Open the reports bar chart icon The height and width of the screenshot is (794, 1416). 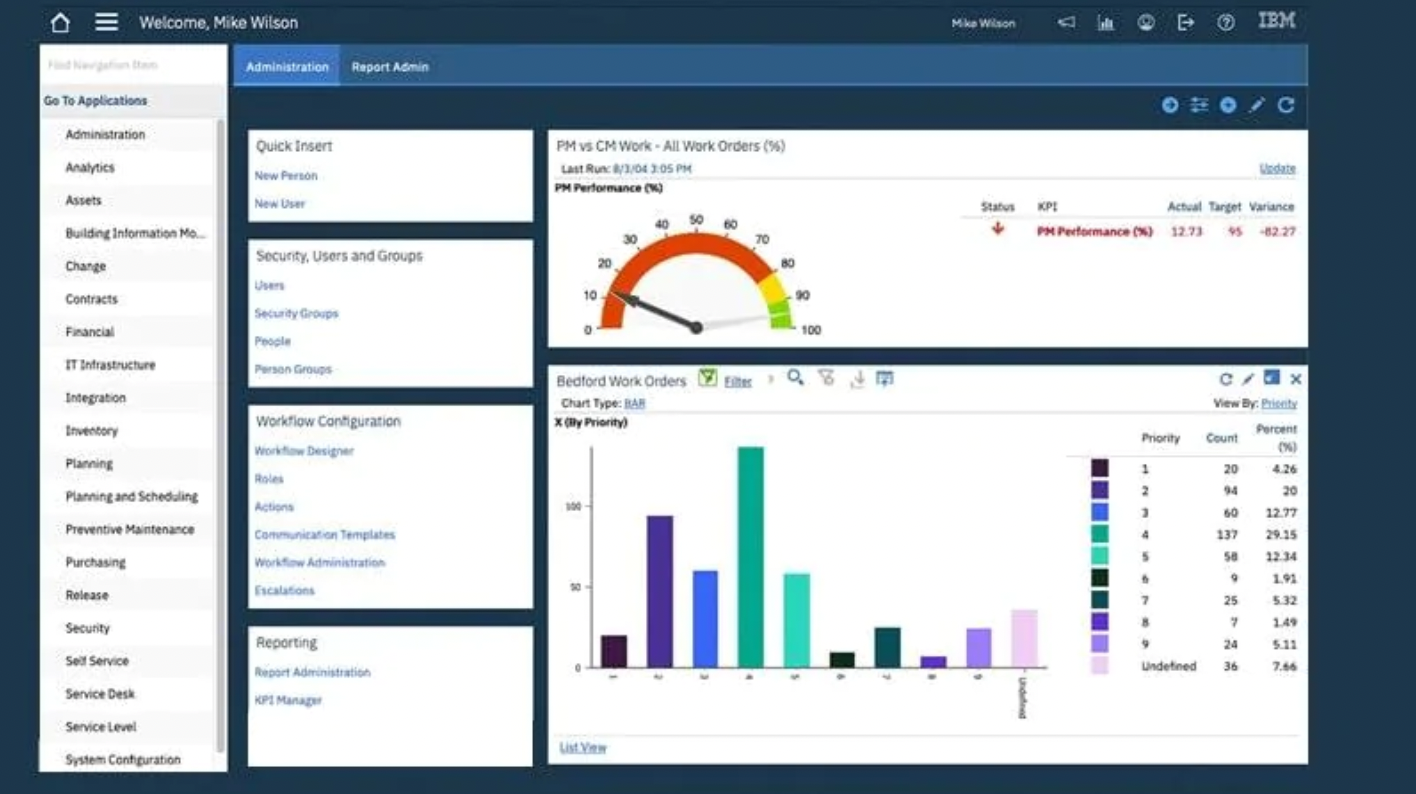tap(1106, 23)
